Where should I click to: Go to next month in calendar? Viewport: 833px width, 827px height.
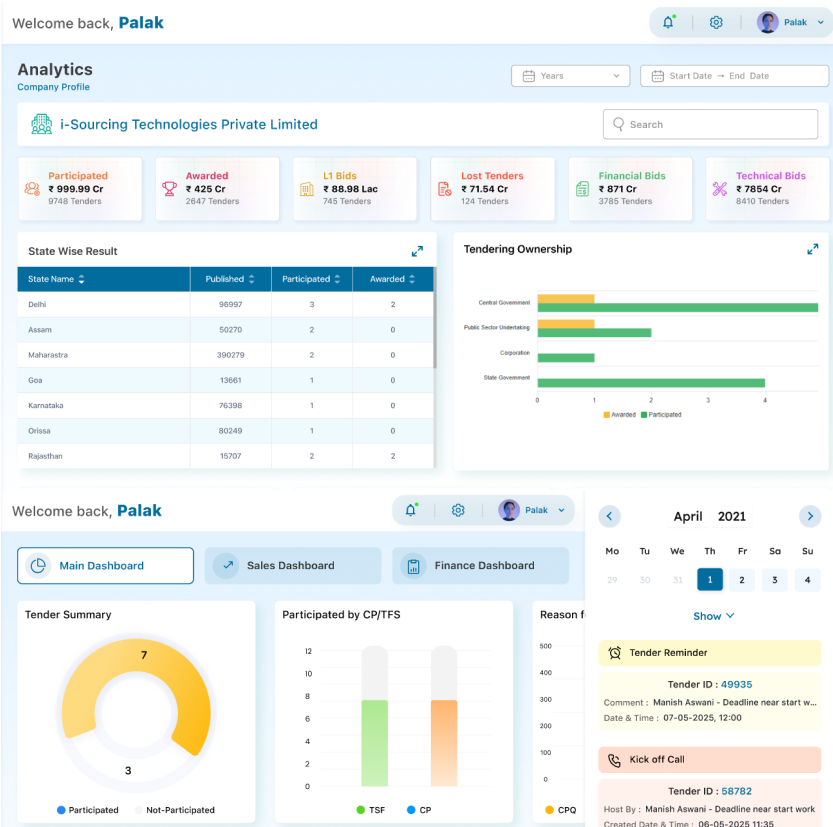pos(809,516)
